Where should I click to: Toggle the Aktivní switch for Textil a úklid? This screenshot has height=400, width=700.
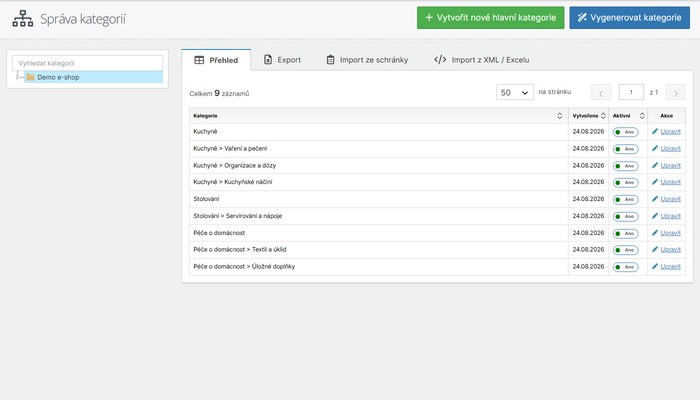625,250
